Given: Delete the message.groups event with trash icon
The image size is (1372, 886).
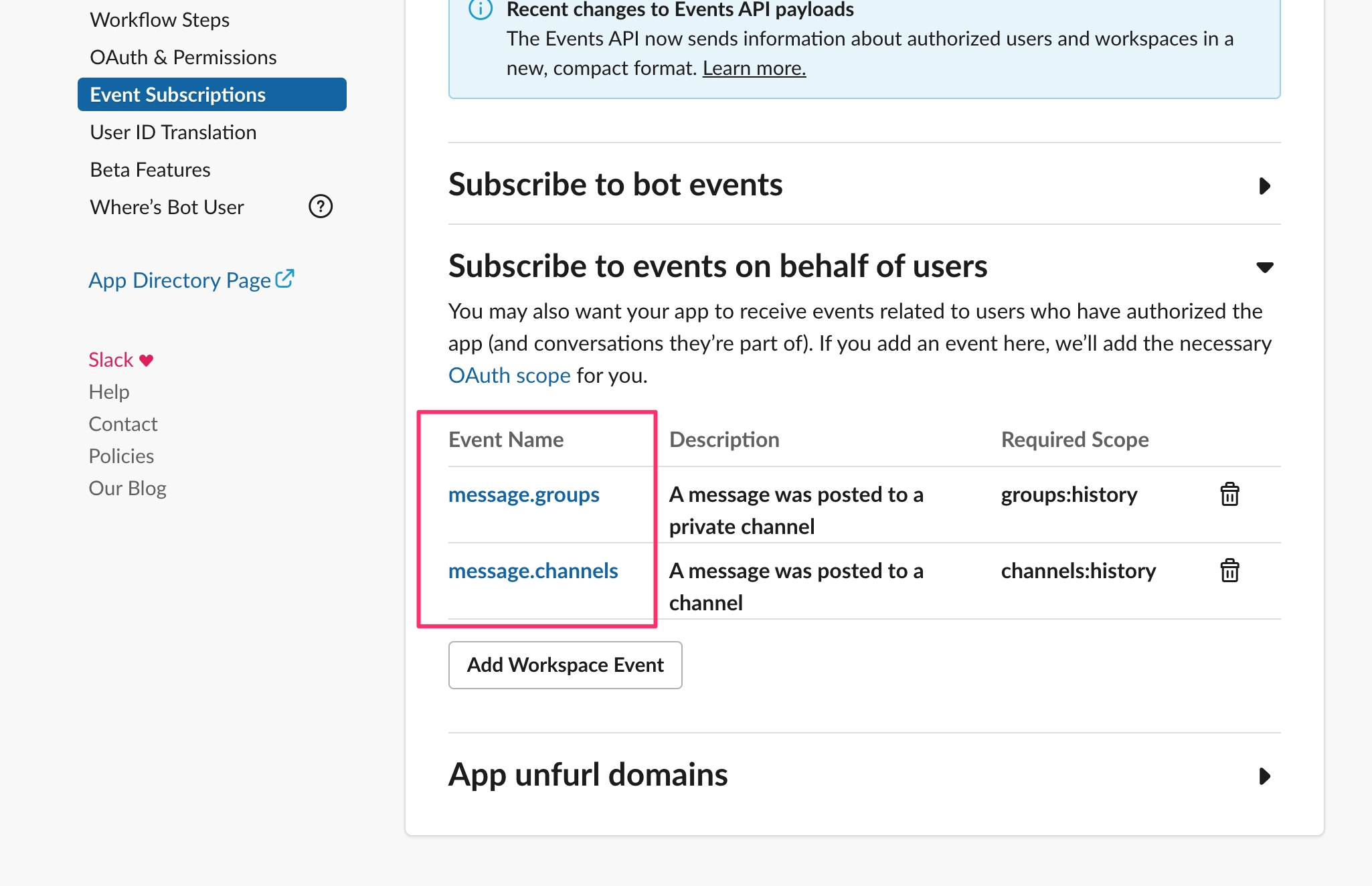Looking at the screenshot, I should (x=1229, y=495).
